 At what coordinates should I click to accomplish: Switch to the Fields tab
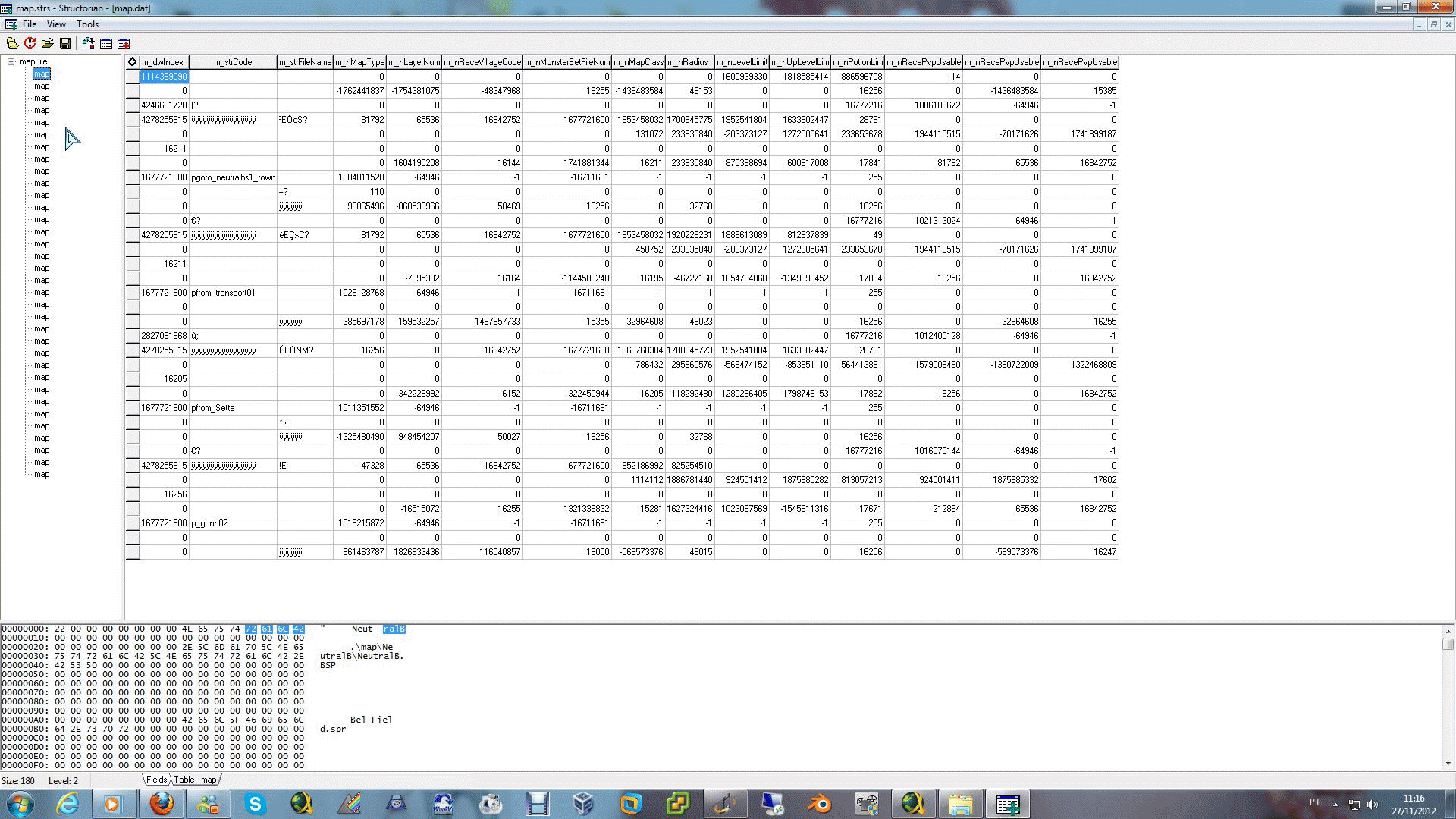click(x=156, y=780)
